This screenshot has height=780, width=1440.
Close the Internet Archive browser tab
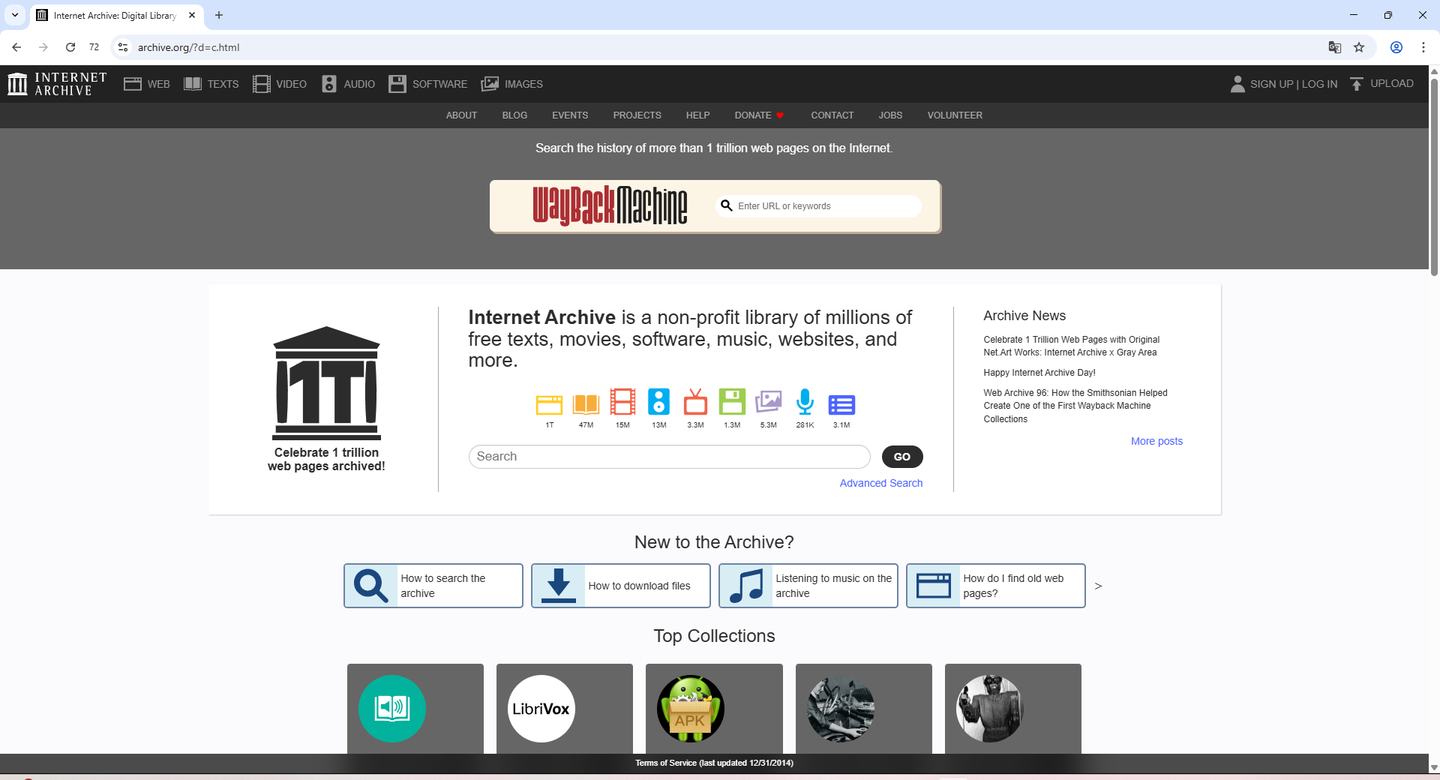[192, 15]
